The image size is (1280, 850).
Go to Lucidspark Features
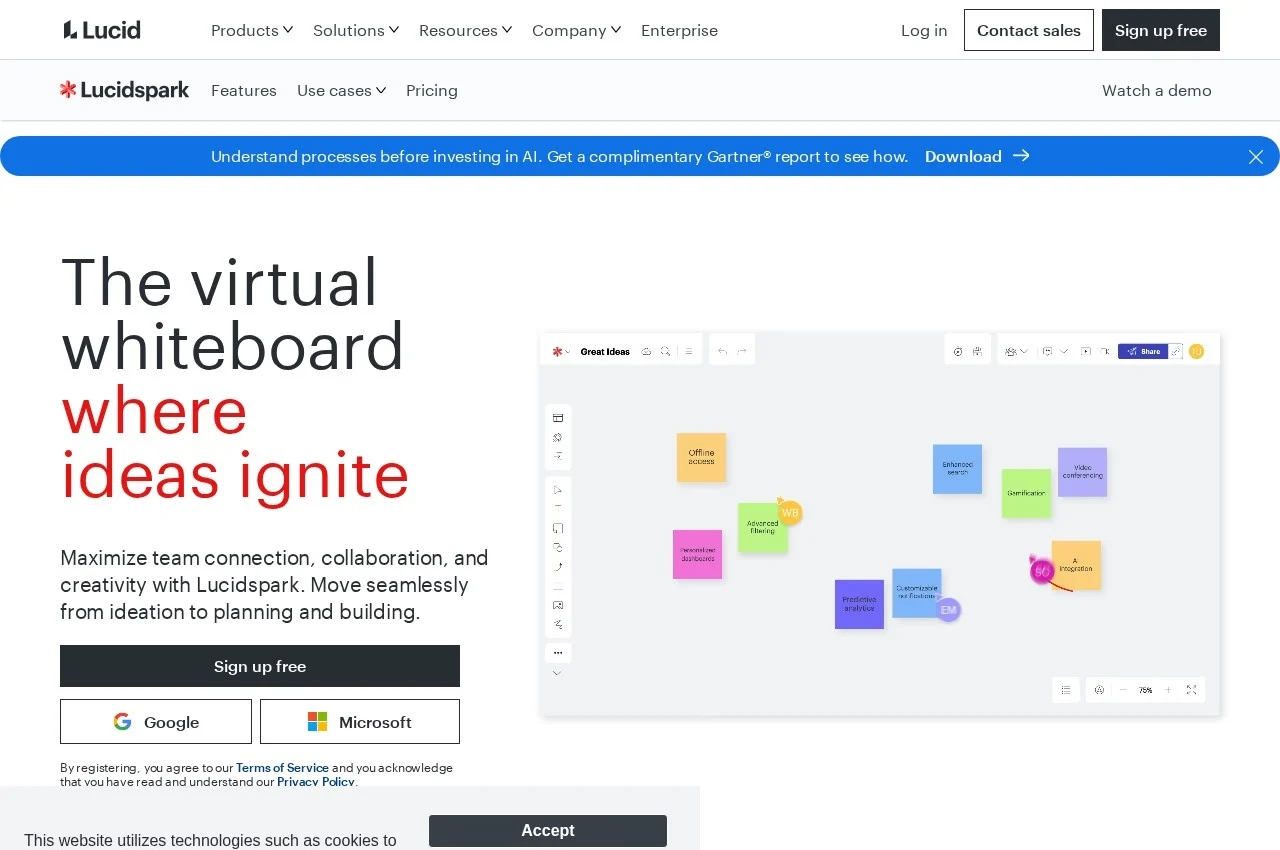pyautogui.click(x=244, y=90)
